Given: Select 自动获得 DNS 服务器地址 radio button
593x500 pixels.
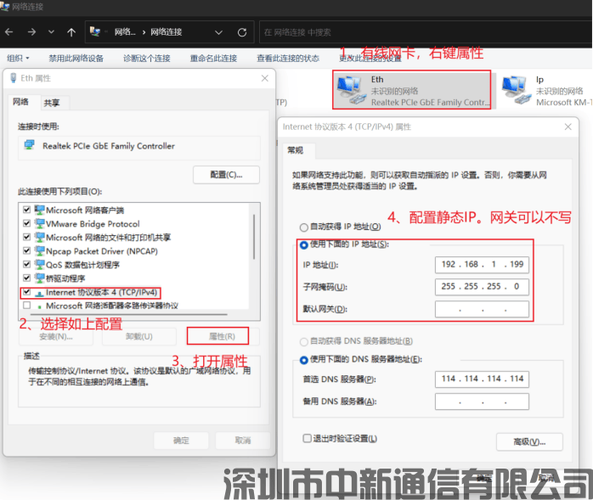Looking at the screenshot, I should pos(304,342).
